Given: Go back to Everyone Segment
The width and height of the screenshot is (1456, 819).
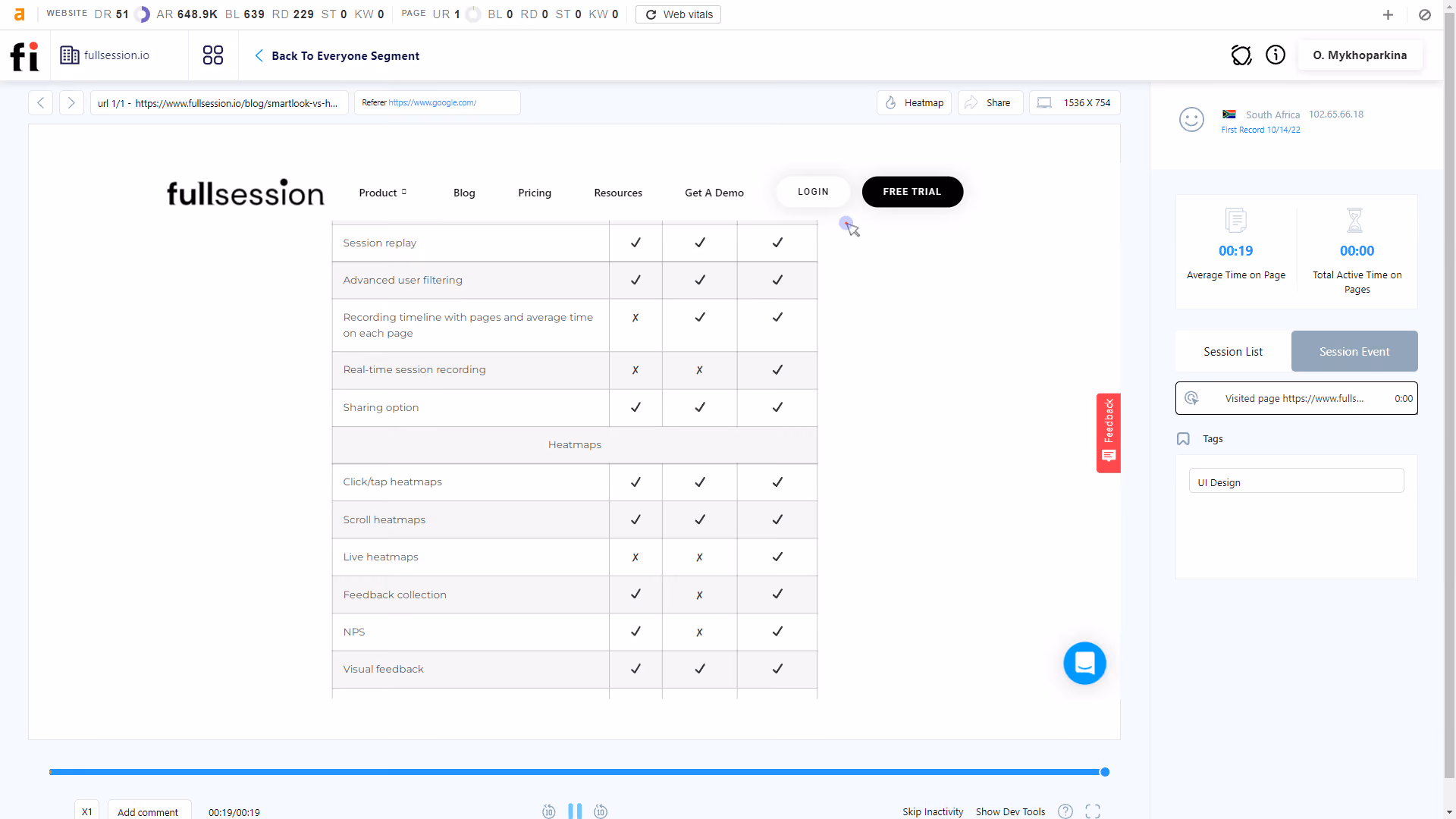Looking at the screenshot, I should [337, 55].
